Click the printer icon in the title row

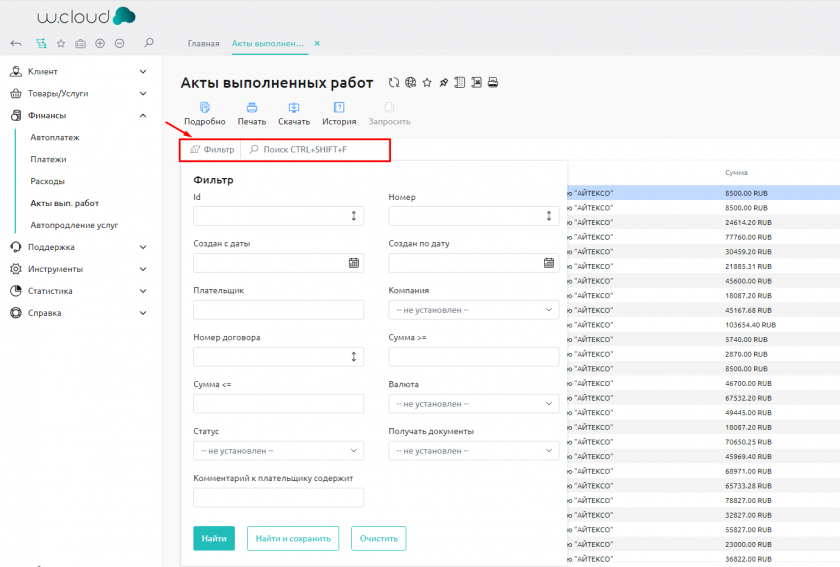coord(492,83)
